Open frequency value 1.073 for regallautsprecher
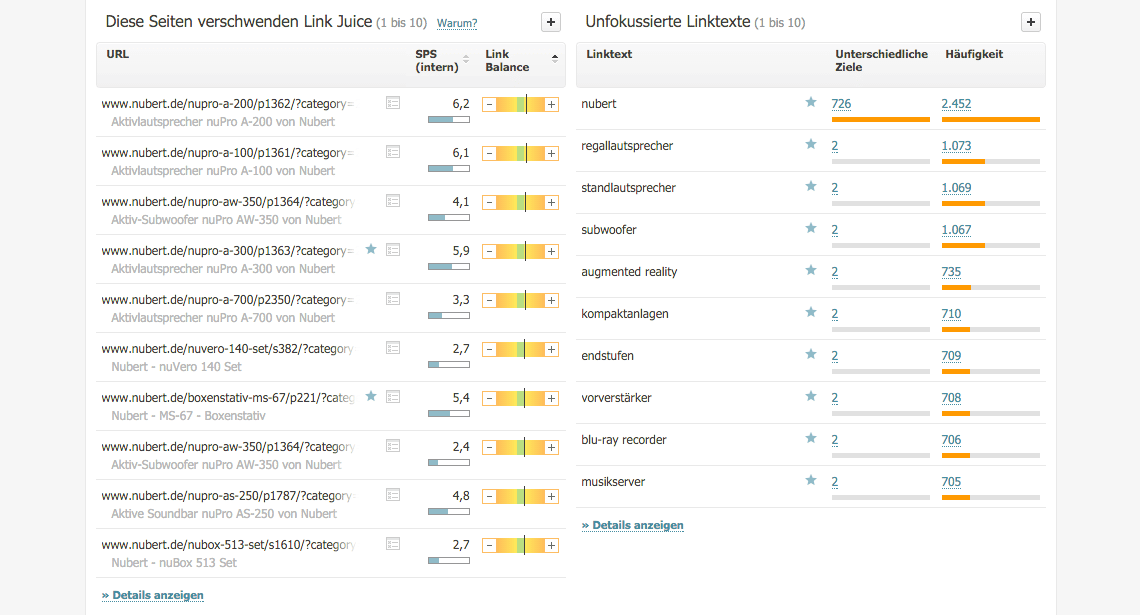The height and width of the screenshot is (615, 1140). pyautogui.click(x=956, y=146)
